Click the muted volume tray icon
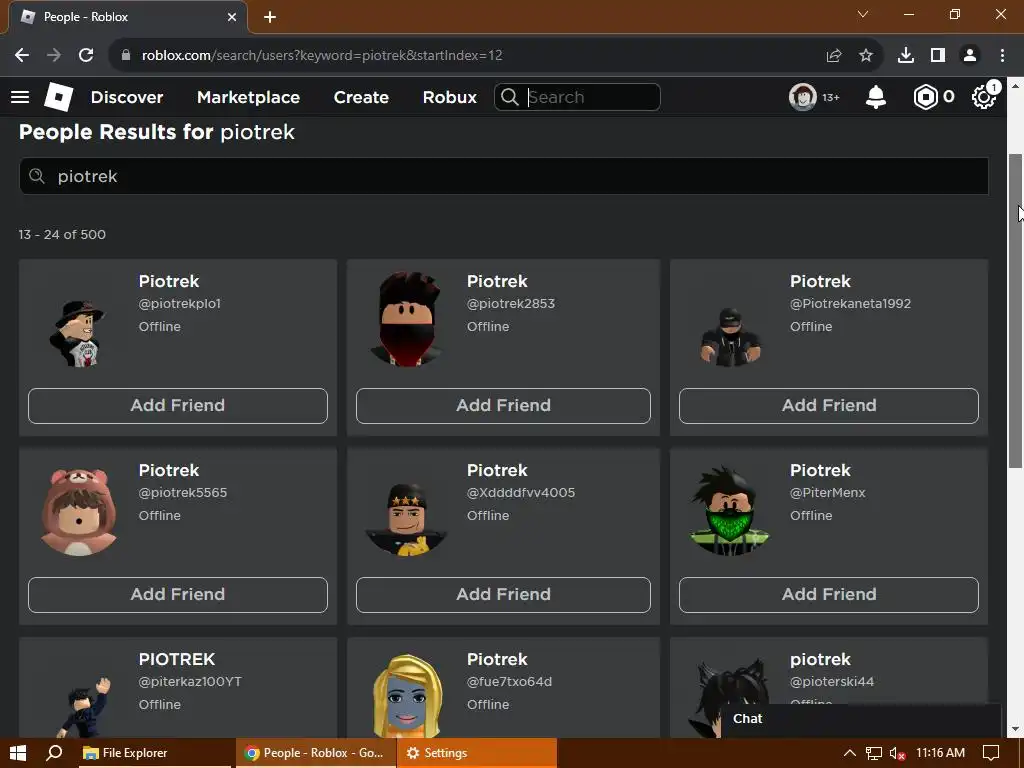Screen dimensions: 1024x768 click(897, 754)
